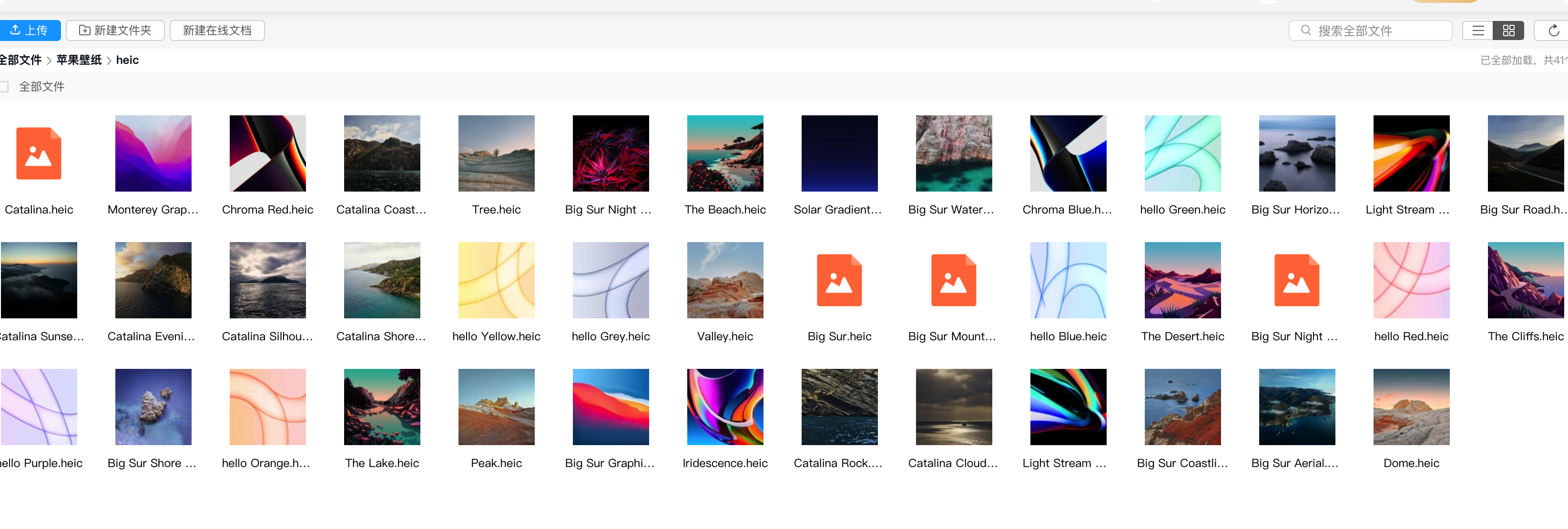Create a new folder

[x=115, y=31]
